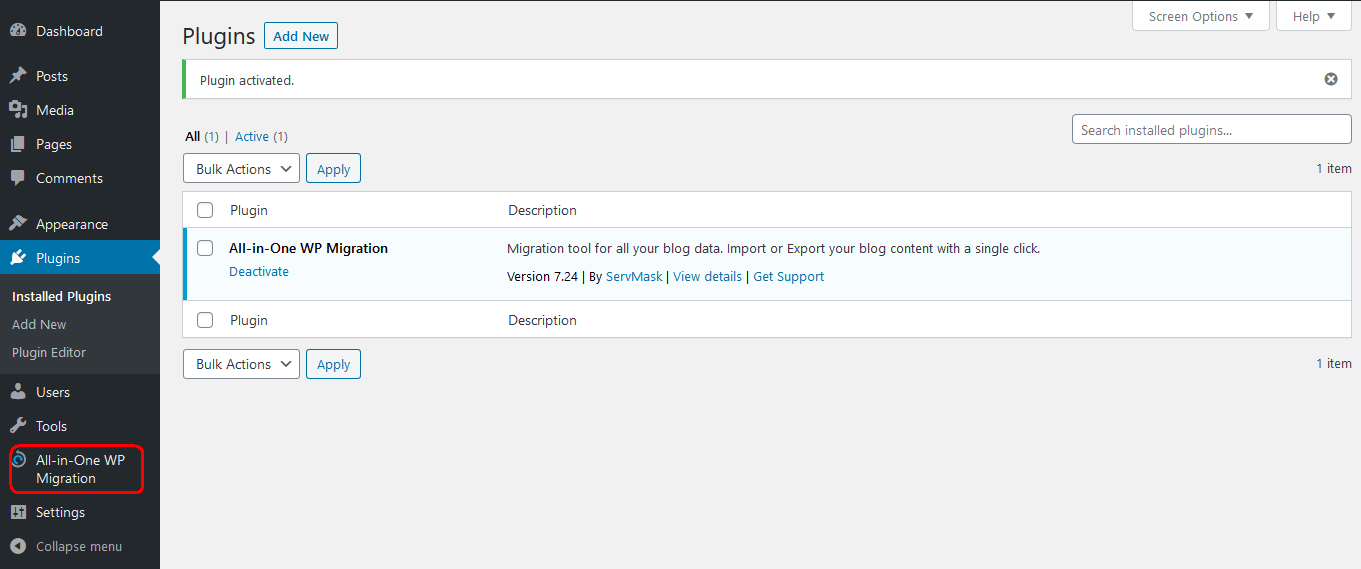Screen dimensions: 1361x569
Task: Open Plugin Editor submenu item
Action: pyautogui.click(x=49, y=352)
